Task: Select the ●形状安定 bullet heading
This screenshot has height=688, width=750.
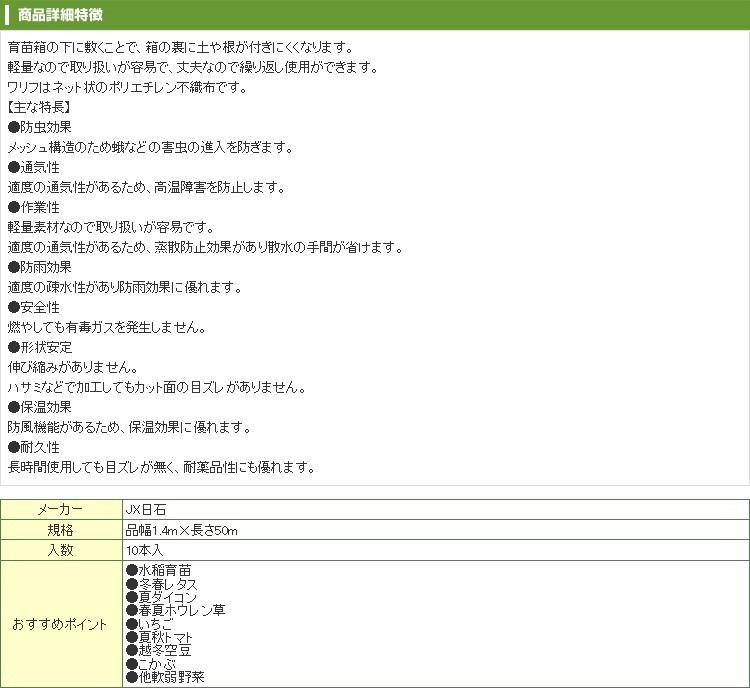Action: click(39, 348)
